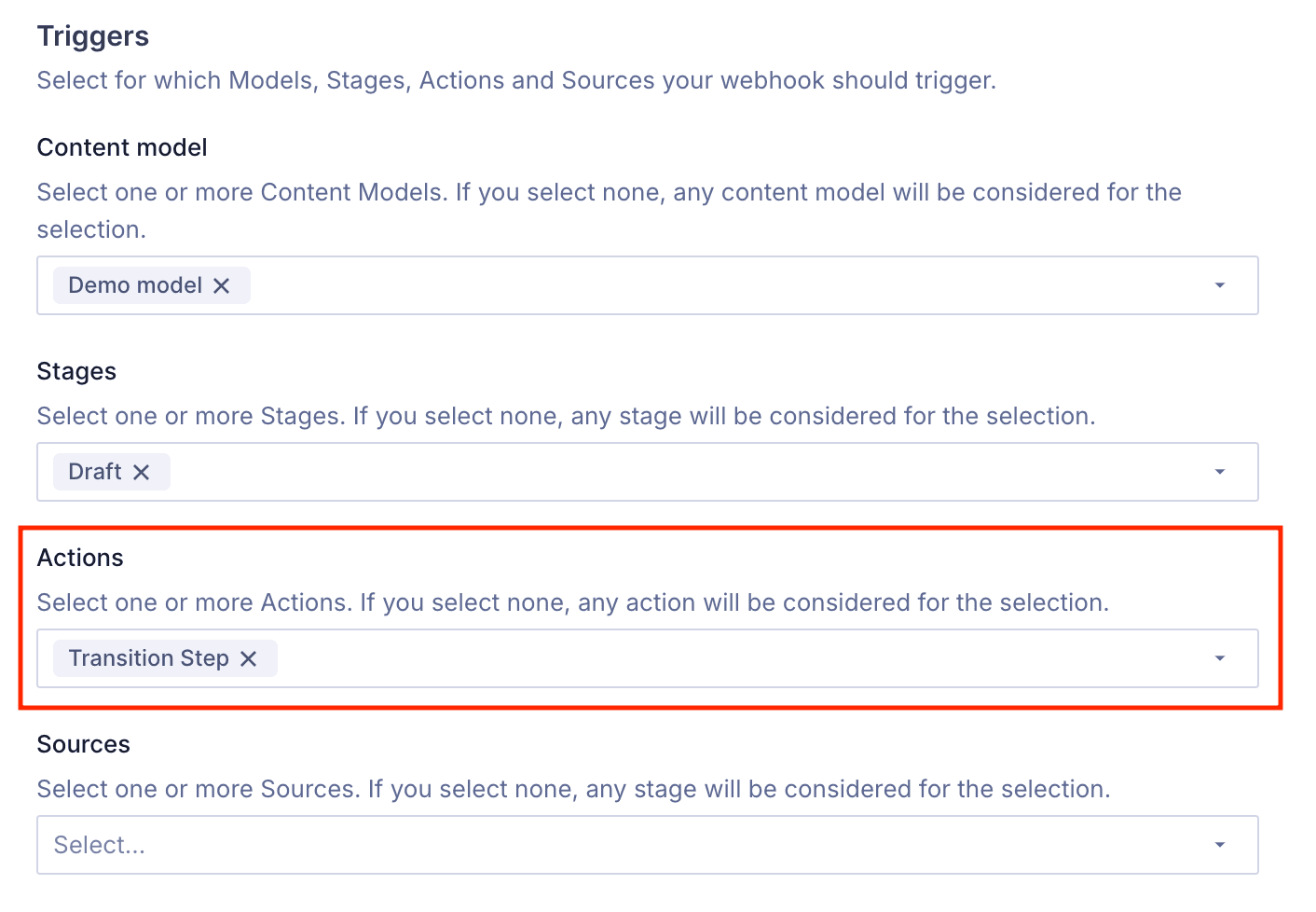Viewport: 1316px width, 912px height.
Task: Click the Draft chip label
Action: [95, 472]
